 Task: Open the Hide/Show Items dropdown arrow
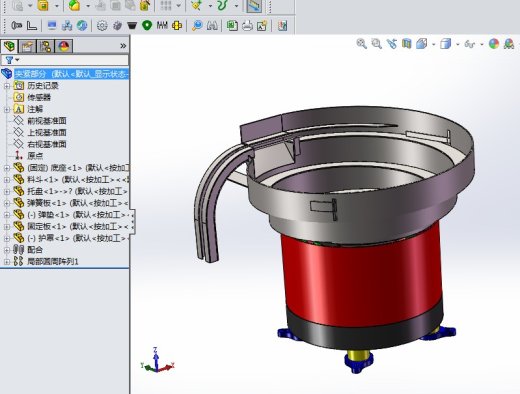482,44
